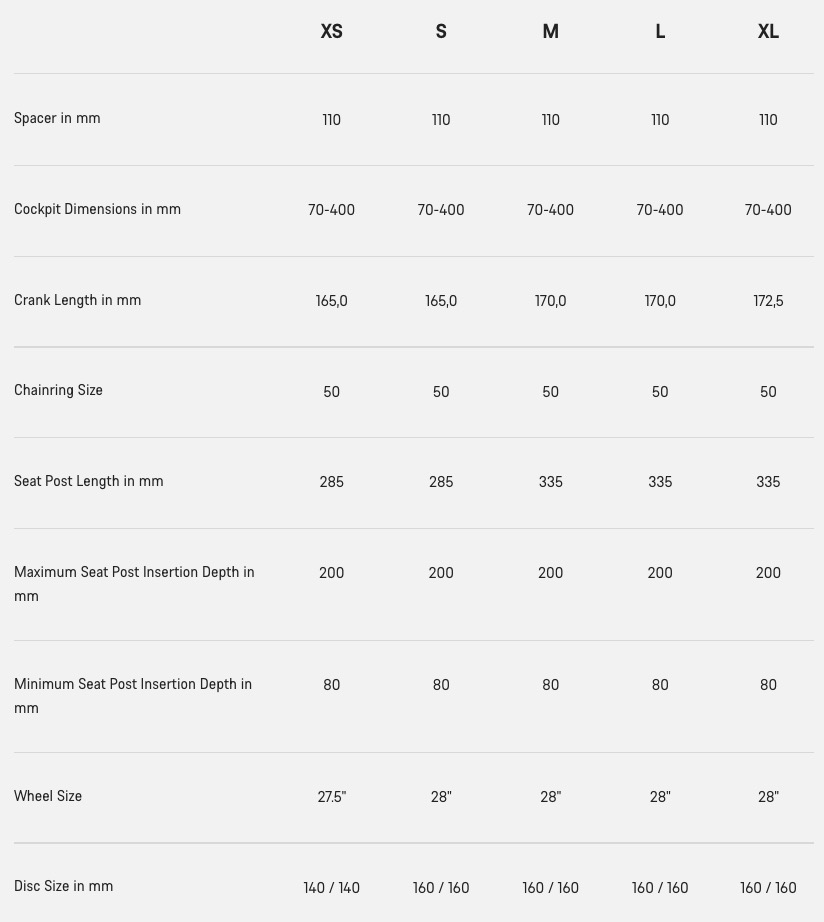Click the Disc Size in mm label
The height and width of the screenshot is (922, 824).
pos(64,886)
